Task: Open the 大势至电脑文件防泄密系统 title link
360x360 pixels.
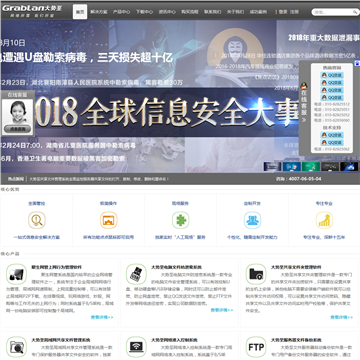Action: click(x=177, y=267)
